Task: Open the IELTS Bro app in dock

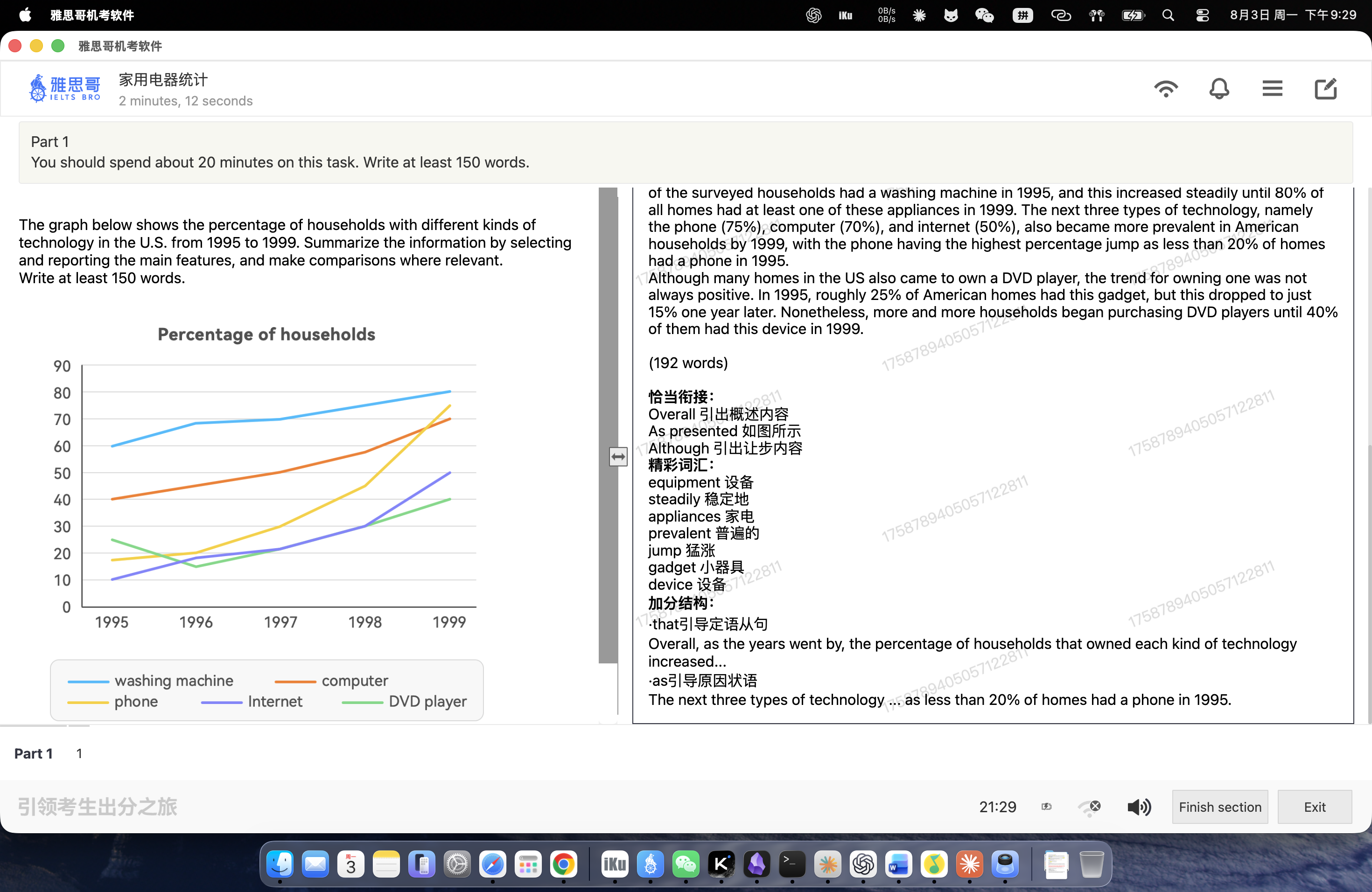Action: coord(650,864)
